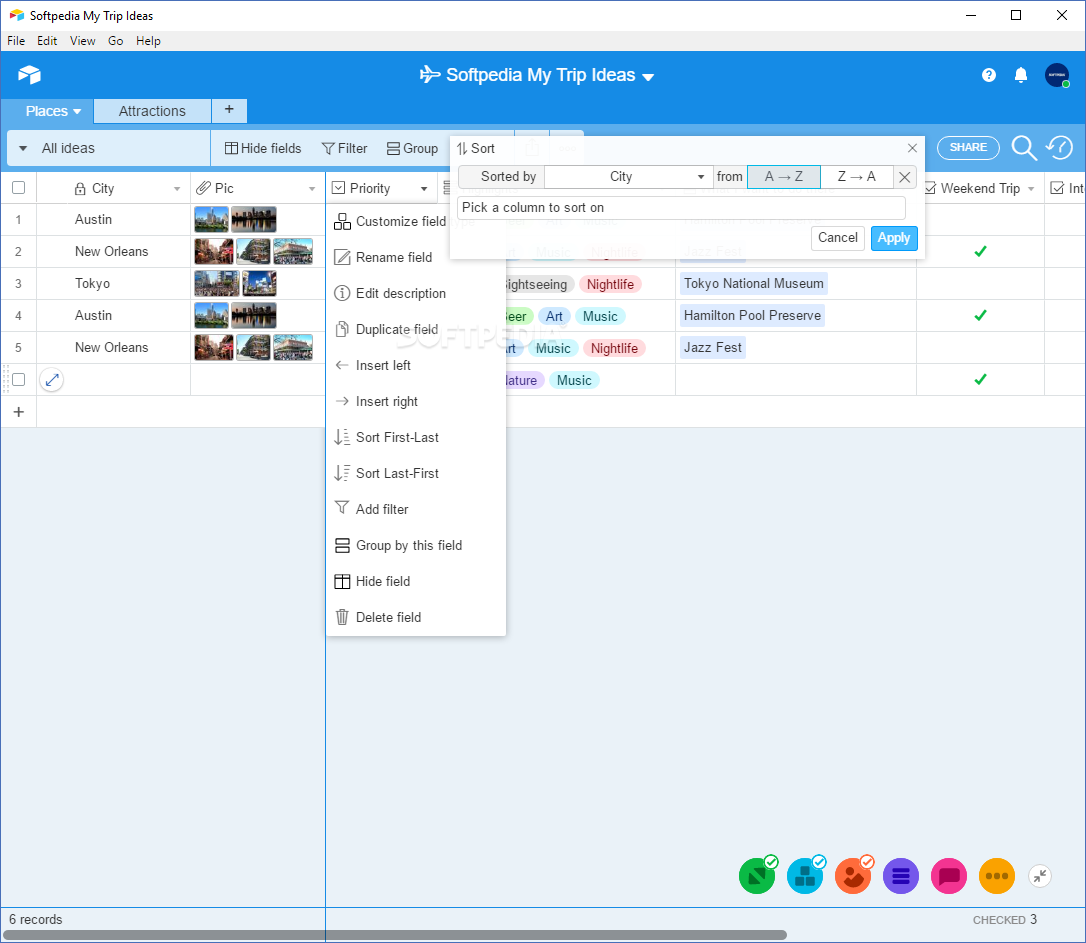This screenshot has height=943, width=1086.
Task: Click the Cancel sort button
Action: click(837, 238)
